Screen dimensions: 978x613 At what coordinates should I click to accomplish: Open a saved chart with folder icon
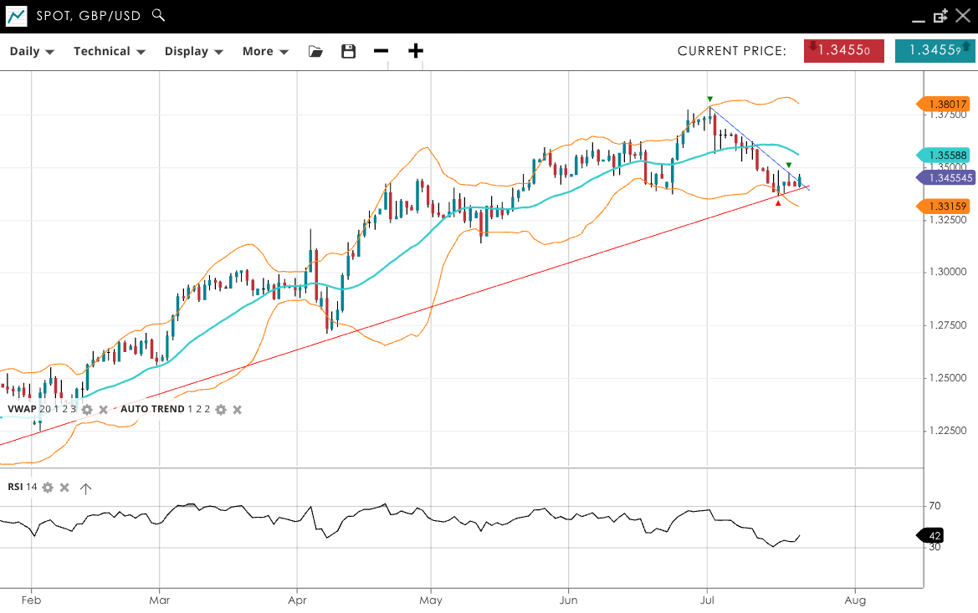coord(316,51)
